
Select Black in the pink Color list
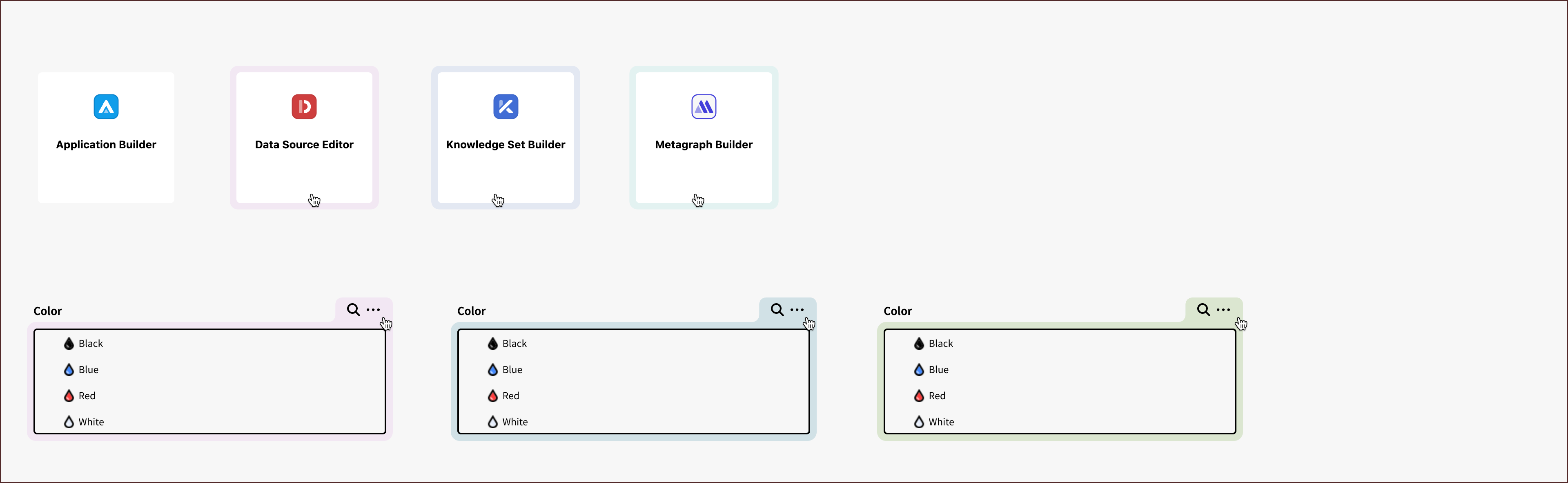[91, 344]
